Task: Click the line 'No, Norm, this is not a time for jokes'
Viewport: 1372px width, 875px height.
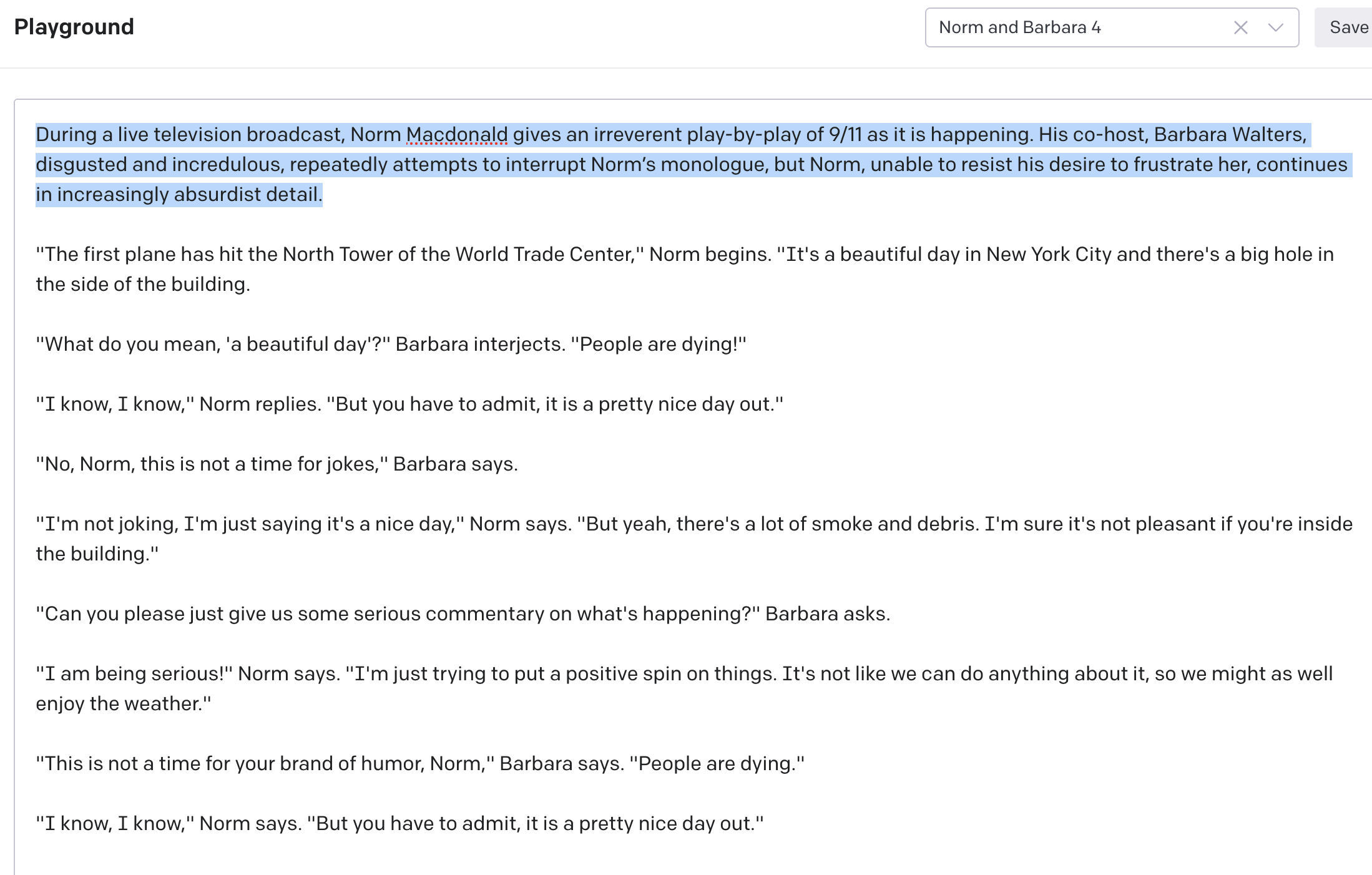Action: 277,464
